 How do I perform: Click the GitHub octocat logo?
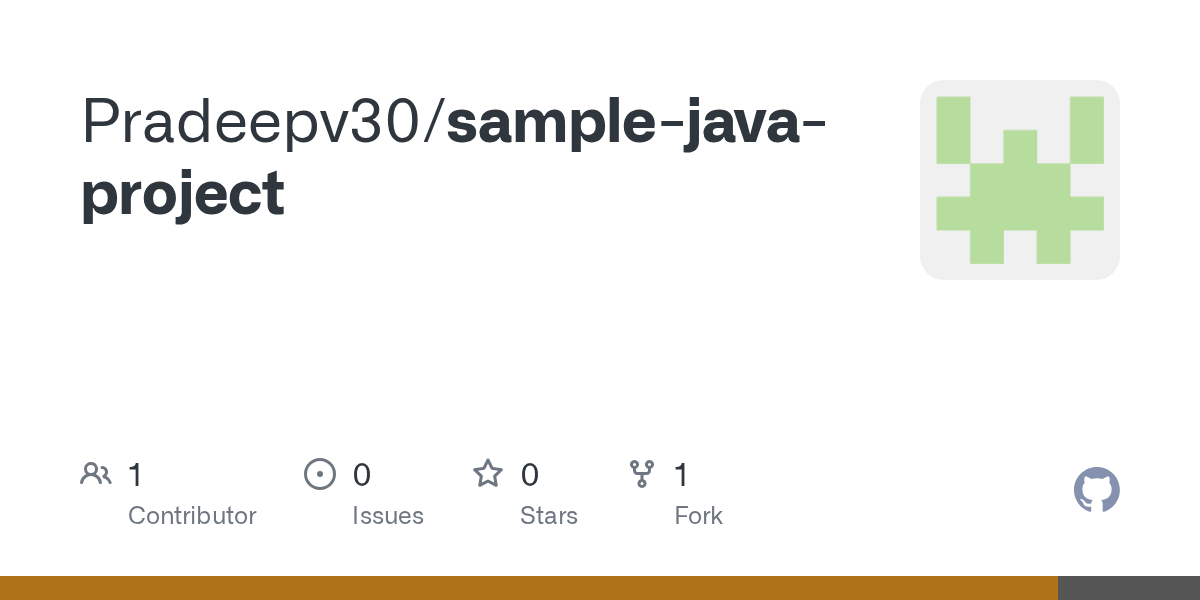(1097, 490)
